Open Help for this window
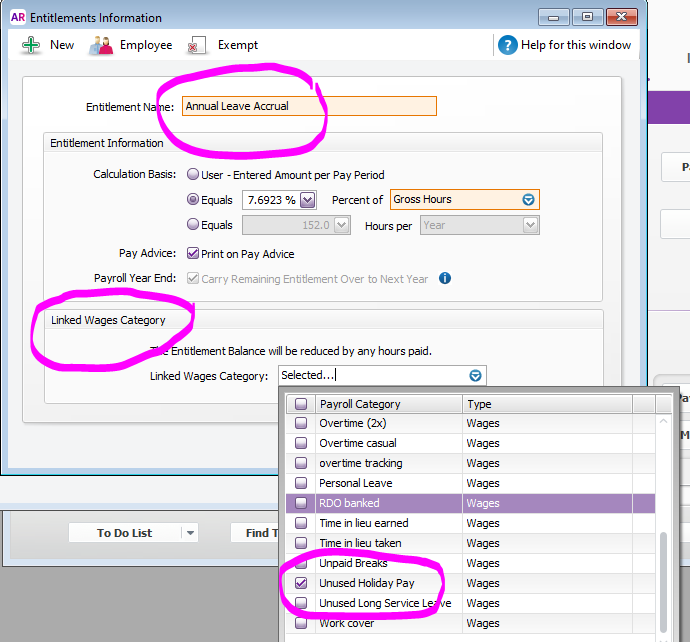This screenshot has height=642, width=690. pos(508,45)
